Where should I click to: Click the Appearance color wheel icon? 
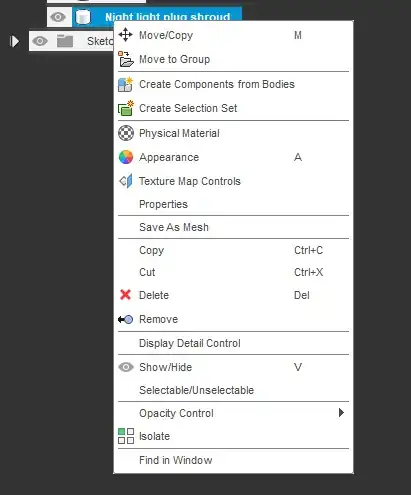(x=126, y=157)
